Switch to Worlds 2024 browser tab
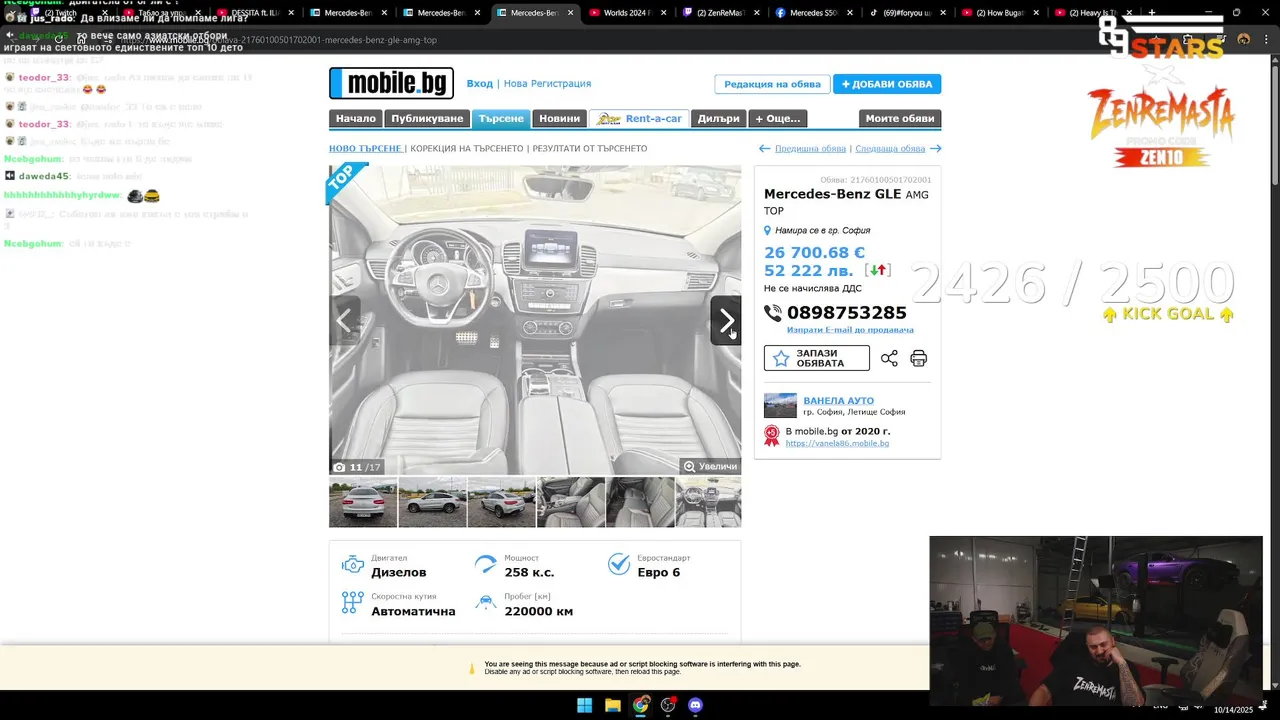Image resolution: width=1280 pixels, height=720 pixels. (x=626, y=13)
